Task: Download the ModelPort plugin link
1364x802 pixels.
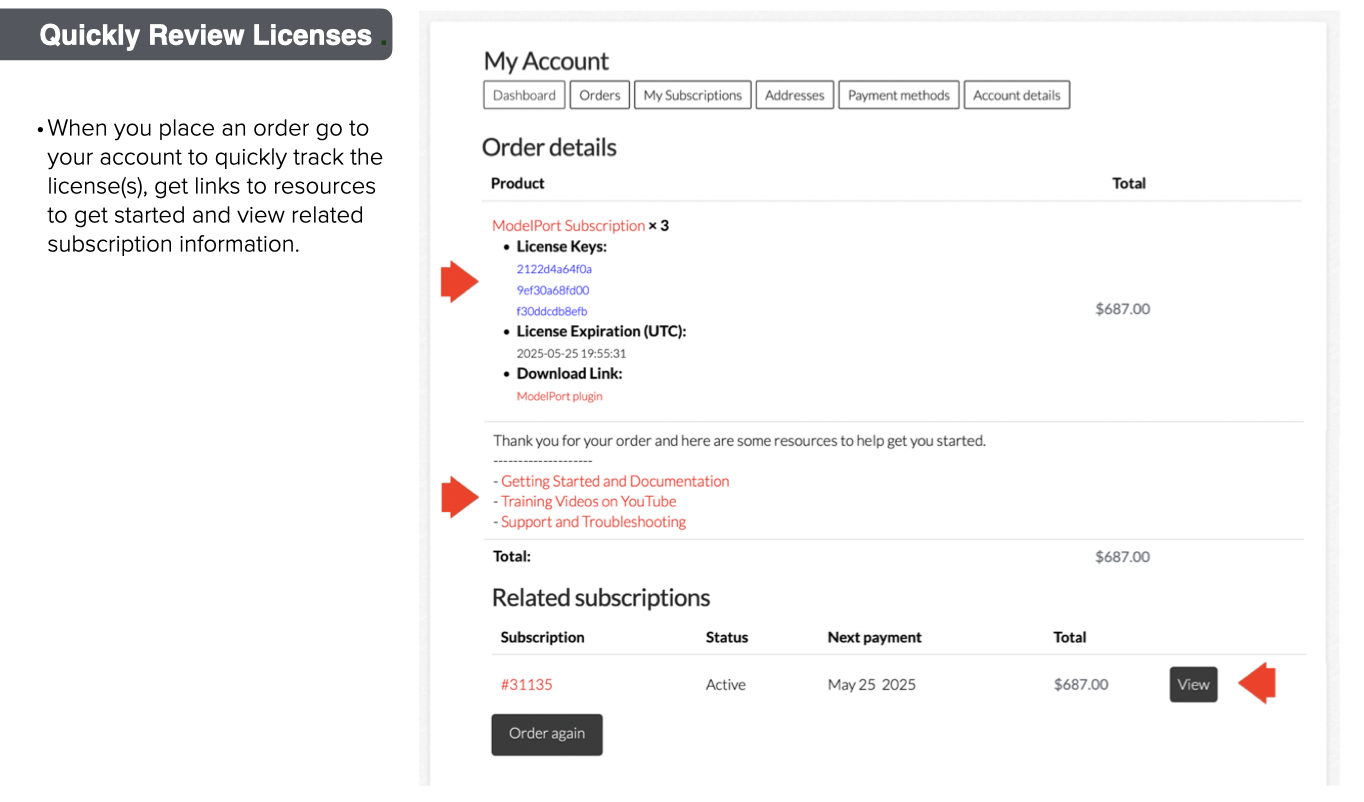Action: 559,396
